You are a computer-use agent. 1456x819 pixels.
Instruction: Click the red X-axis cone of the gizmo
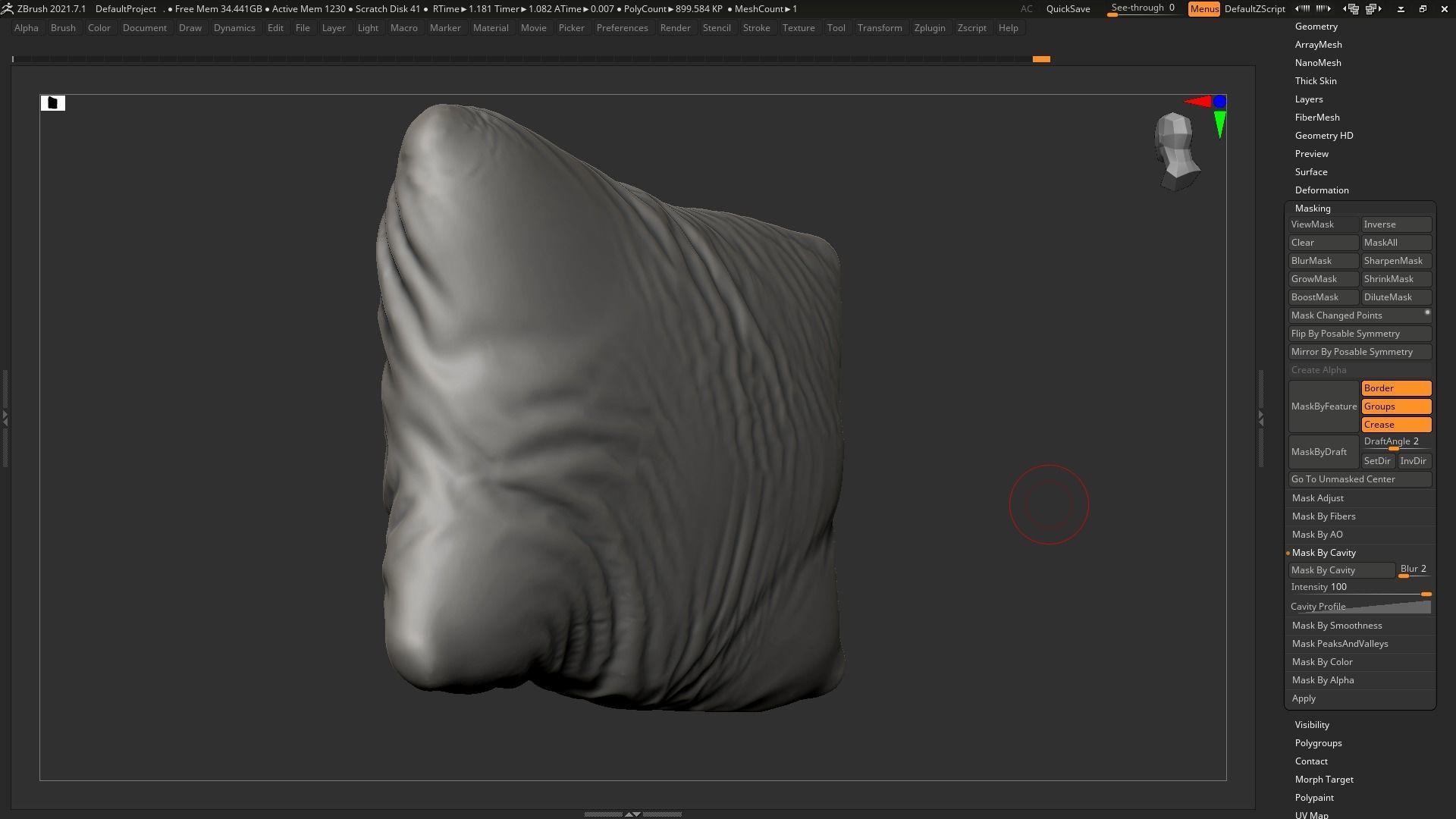1197,102
